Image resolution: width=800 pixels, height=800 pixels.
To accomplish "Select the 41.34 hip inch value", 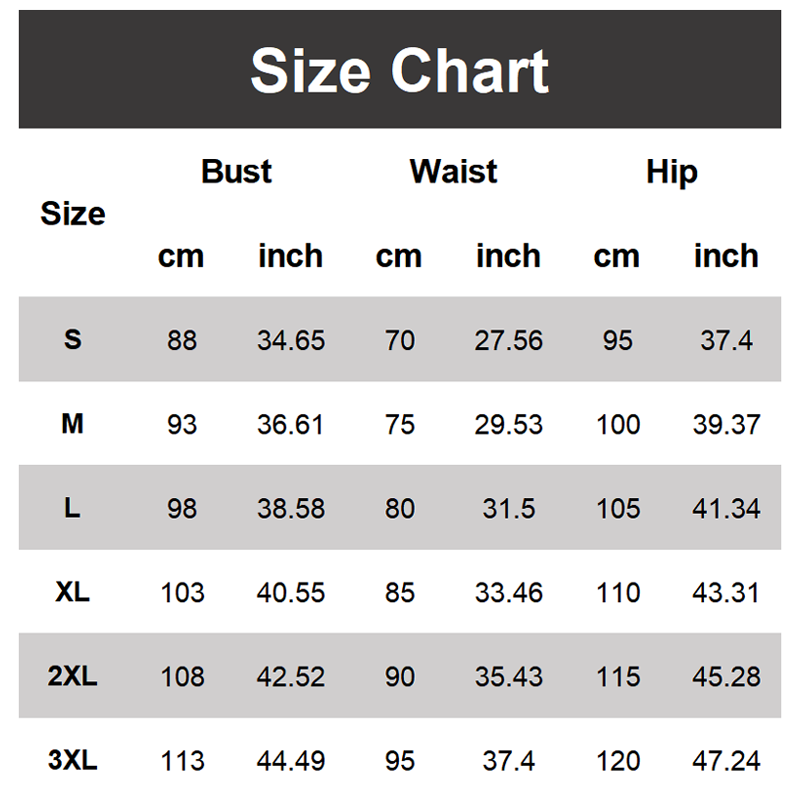I will tap(726, 508).
